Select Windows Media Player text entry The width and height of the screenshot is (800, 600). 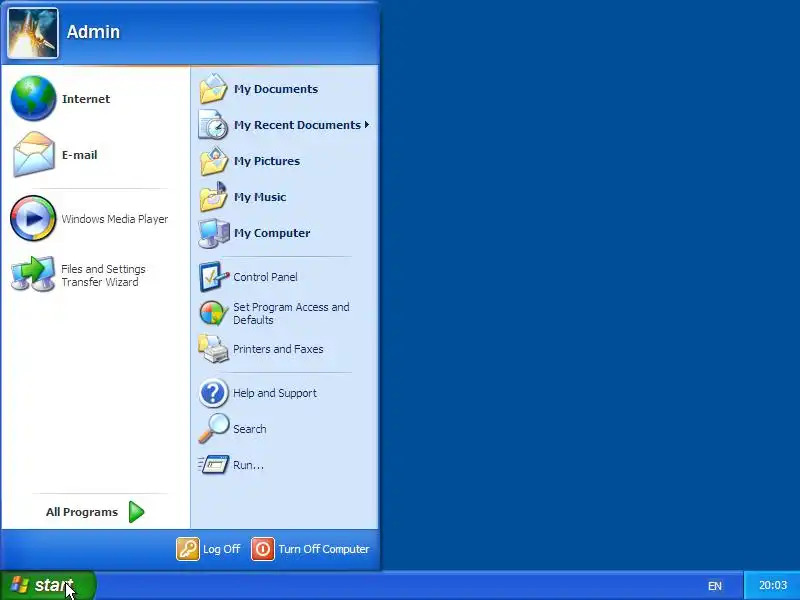click(114, 219)
